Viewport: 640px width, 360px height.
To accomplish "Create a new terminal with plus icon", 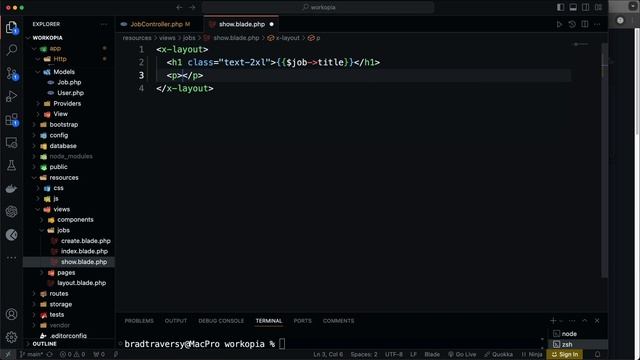I will click(553, 321).
